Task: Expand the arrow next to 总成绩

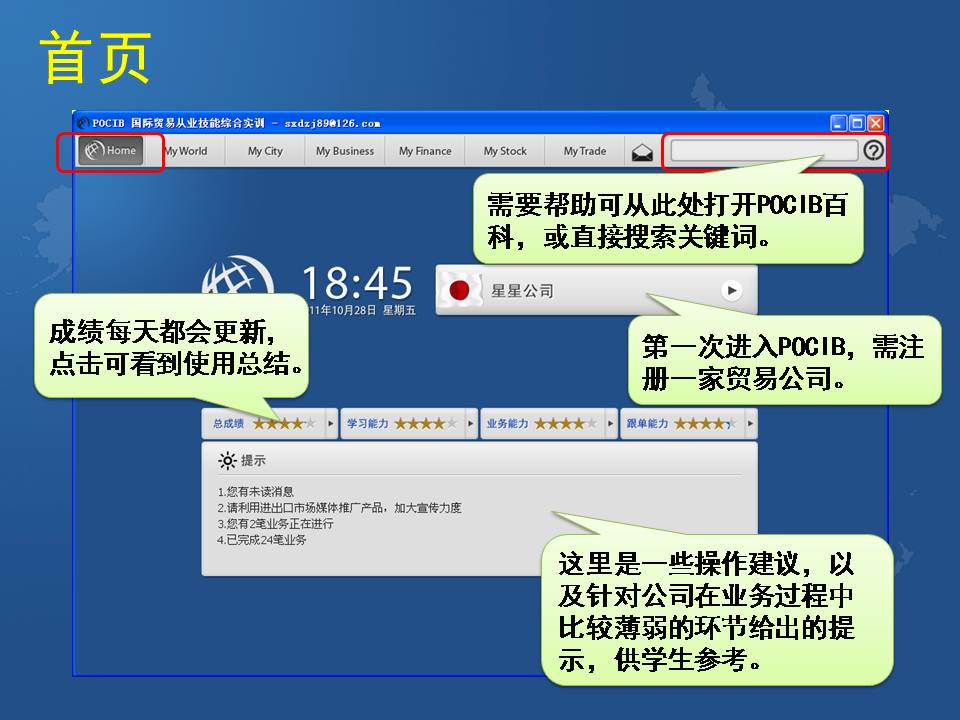Action: 332,424
